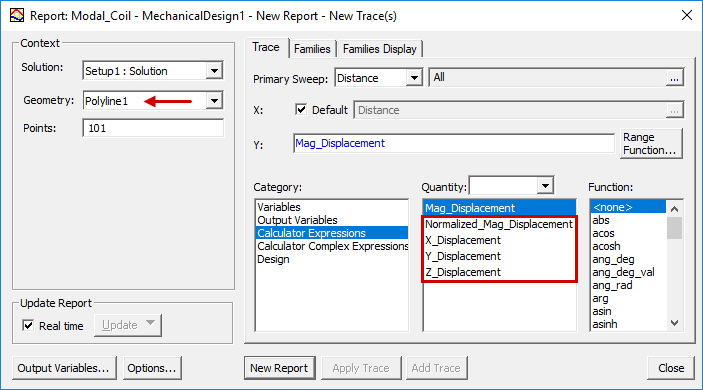Select the <none> function
703x390 pixels.
[x=629, y=207]
